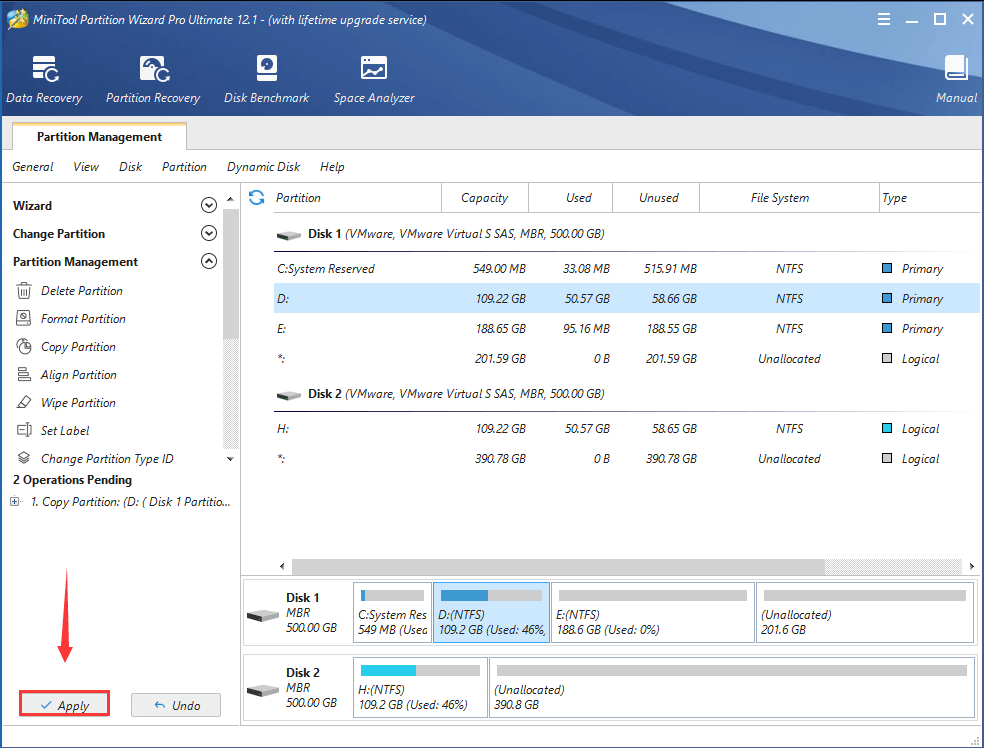Viewport: 984px width, 748px height.
Task: Refresh the partition list
Action: tap(257, 198)
